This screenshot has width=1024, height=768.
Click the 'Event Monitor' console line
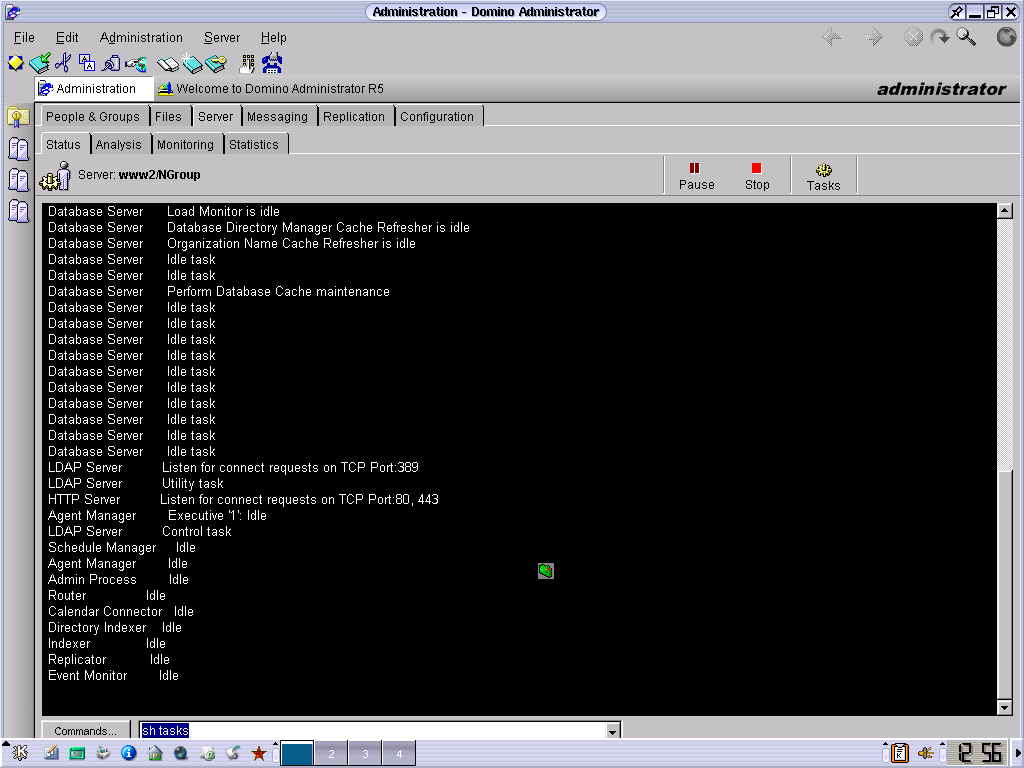[113, 676]
